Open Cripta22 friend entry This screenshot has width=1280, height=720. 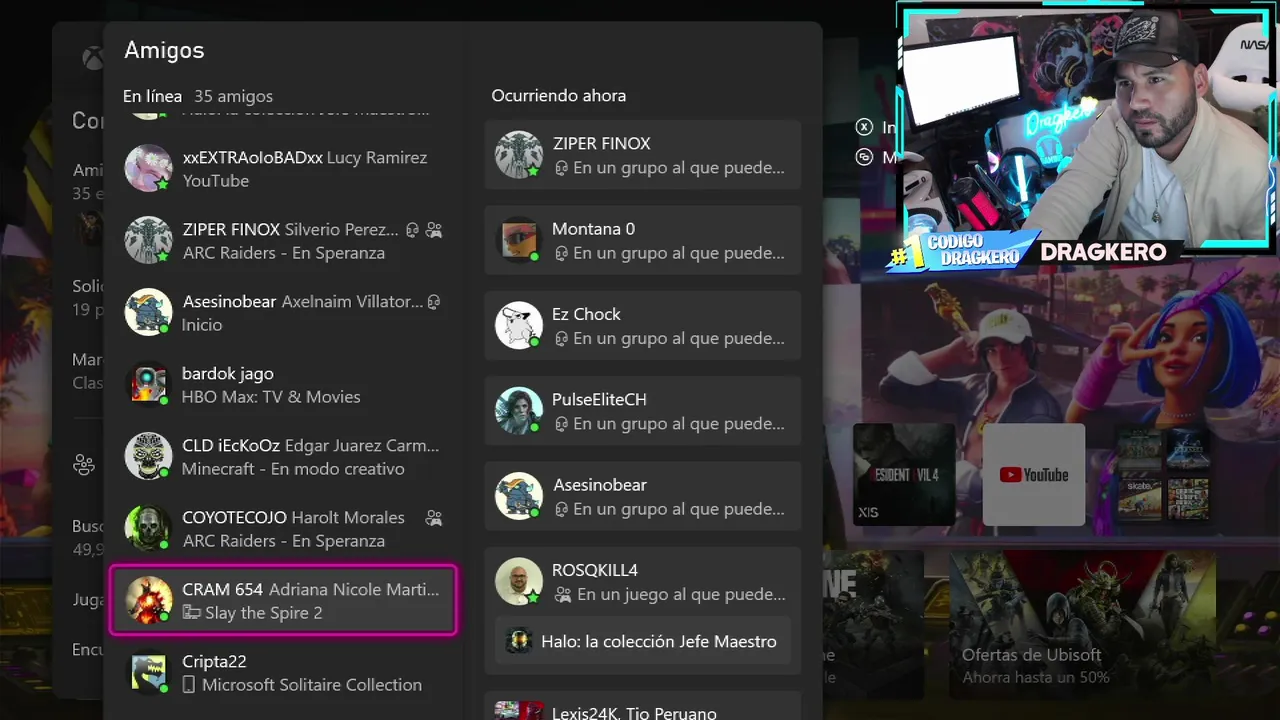pyautogui.click(x=283, y=673)
